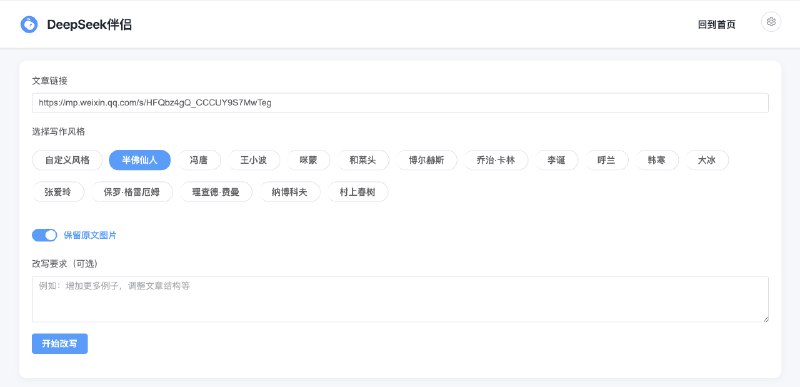Open the settings gear icon
This screenshot has width=800, height=387.
[x=771, y=22]
